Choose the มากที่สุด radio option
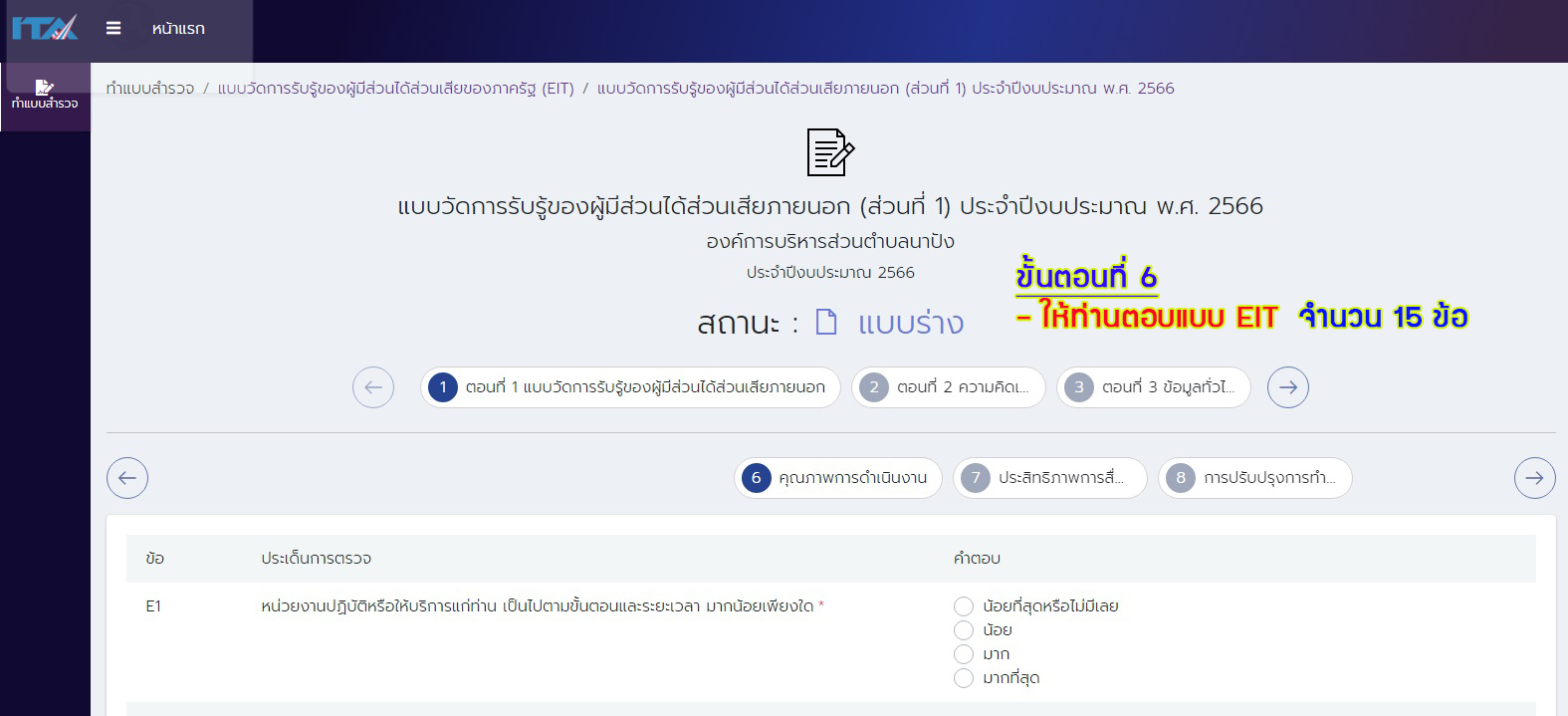The height and width of the screenshot is (716, 1568). (x=963, y=678)
